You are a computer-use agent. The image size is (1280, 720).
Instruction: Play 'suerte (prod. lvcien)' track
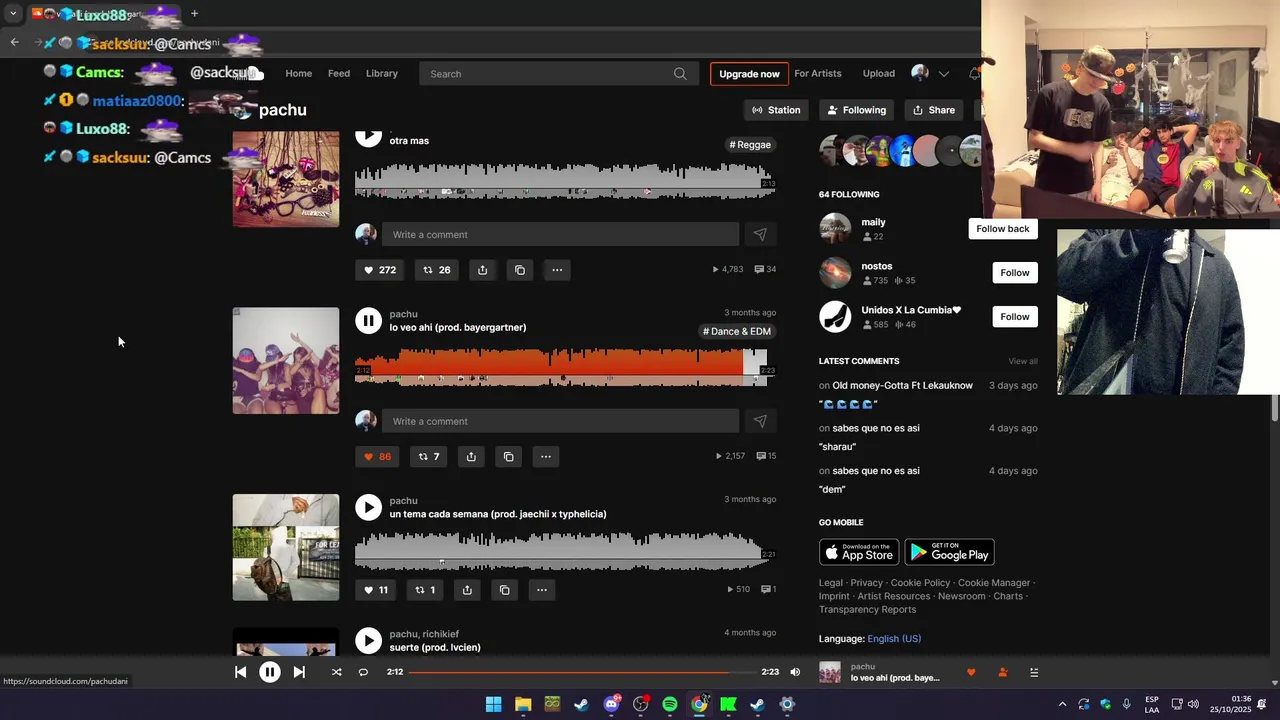[x=368, y=640]
